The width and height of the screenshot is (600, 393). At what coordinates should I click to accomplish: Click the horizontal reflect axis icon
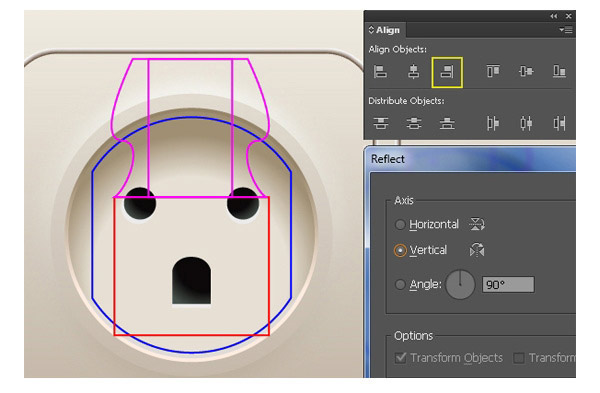(x=477, y=224)
